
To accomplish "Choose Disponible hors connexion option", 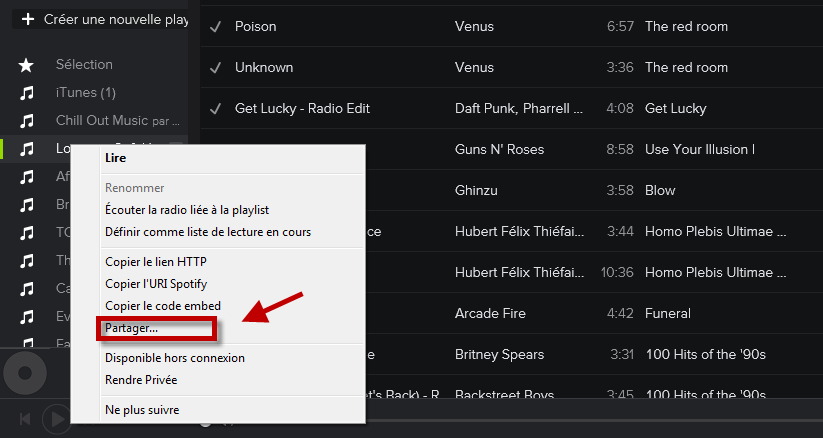I will pyautogui.click(x=175, y=357).
